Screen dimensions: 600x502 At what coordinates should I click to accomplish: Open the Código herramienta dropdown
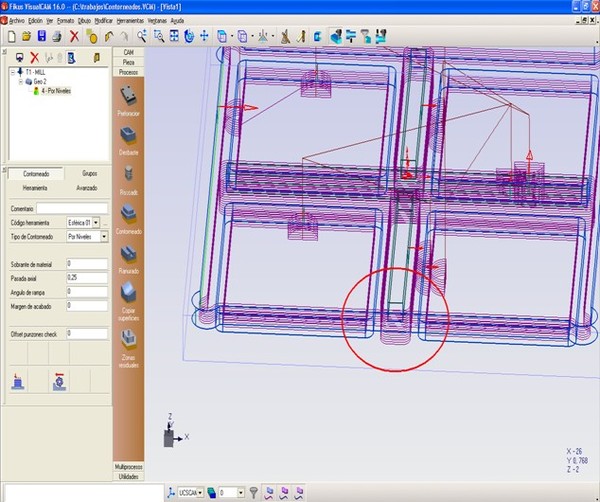click(97, 222)
